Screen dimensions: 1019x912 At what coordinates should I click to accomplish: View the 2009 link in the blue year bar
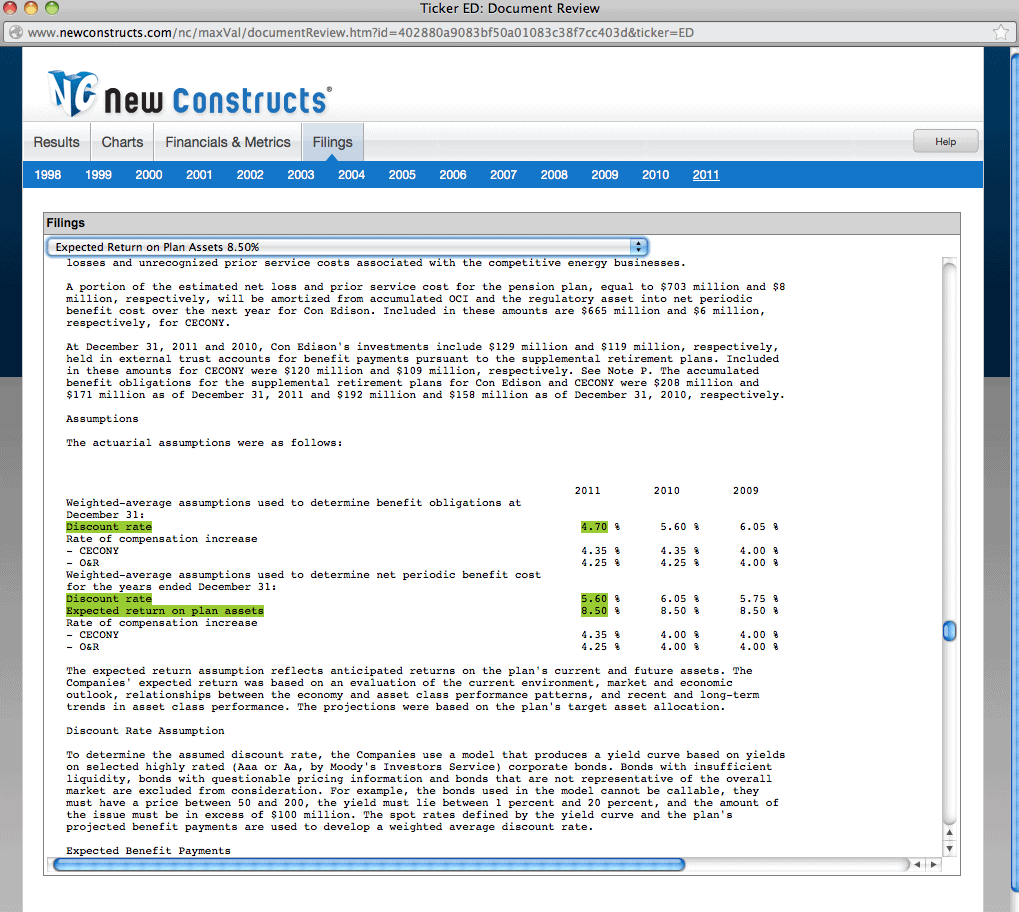point(604,175)
